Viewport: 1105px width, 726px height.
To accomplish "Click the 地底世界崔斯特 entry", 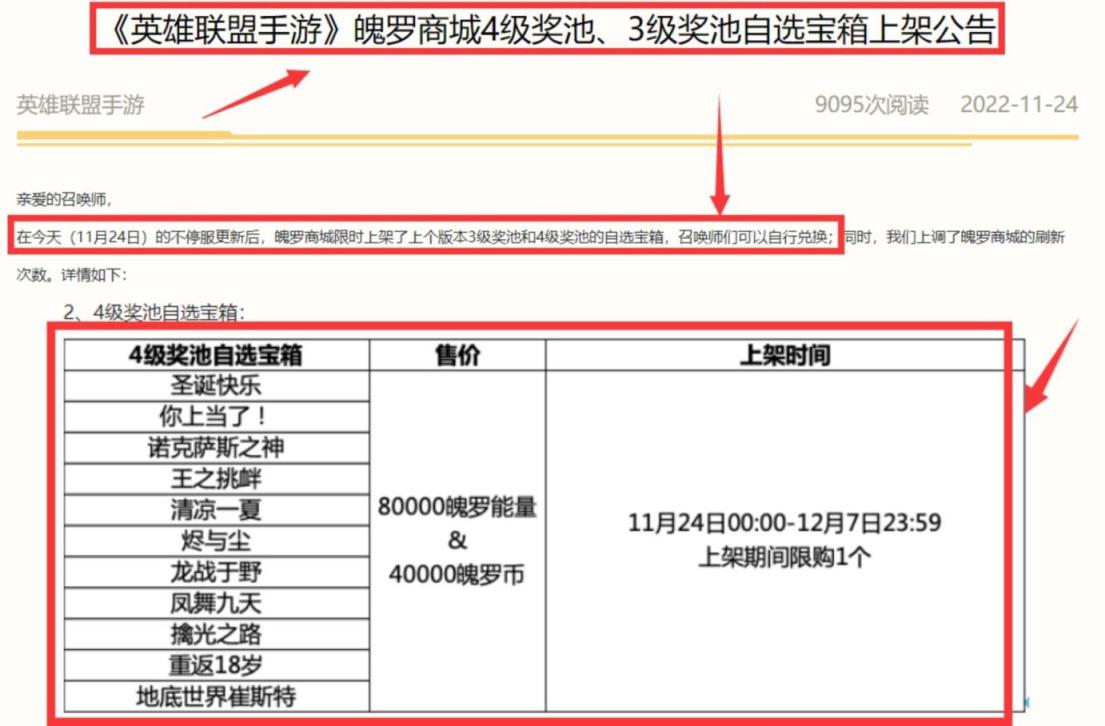I will [x=216, y=696].
